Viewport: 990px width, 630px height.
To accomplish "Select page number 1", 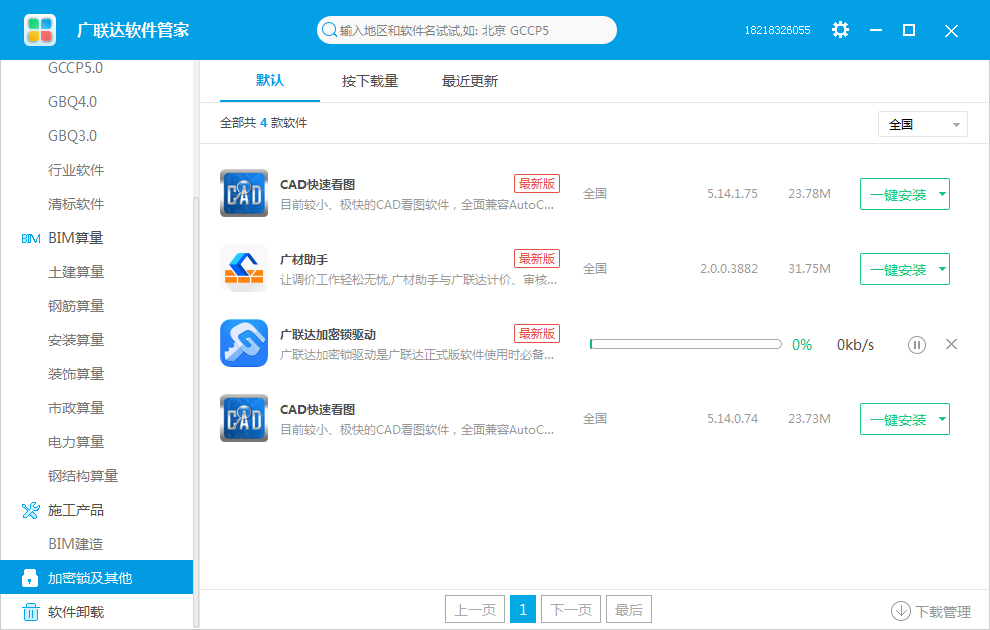I will [523, 609].
